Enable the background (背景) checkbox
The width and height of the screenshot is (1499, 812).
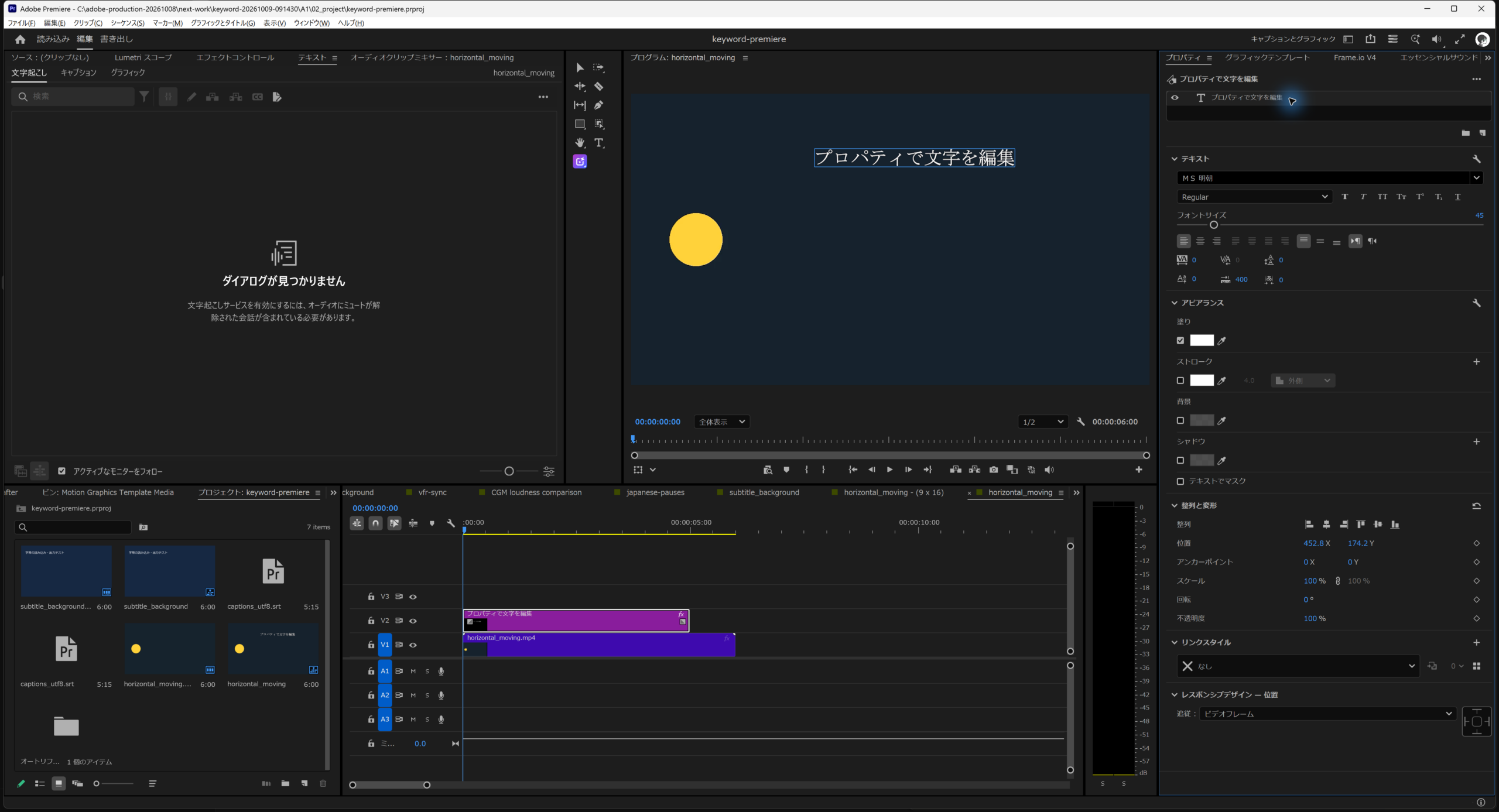(1180, 420)
